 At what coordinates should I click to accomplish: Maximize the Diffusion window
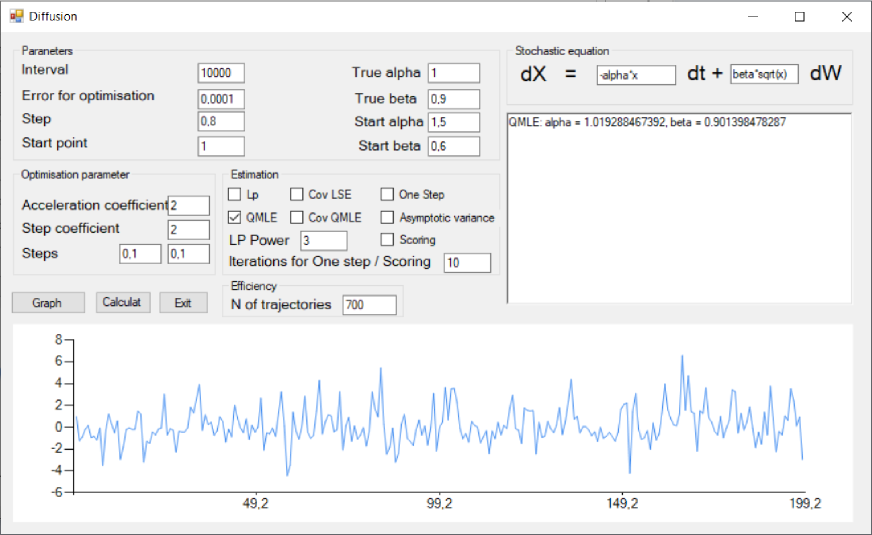pos(799,17)
